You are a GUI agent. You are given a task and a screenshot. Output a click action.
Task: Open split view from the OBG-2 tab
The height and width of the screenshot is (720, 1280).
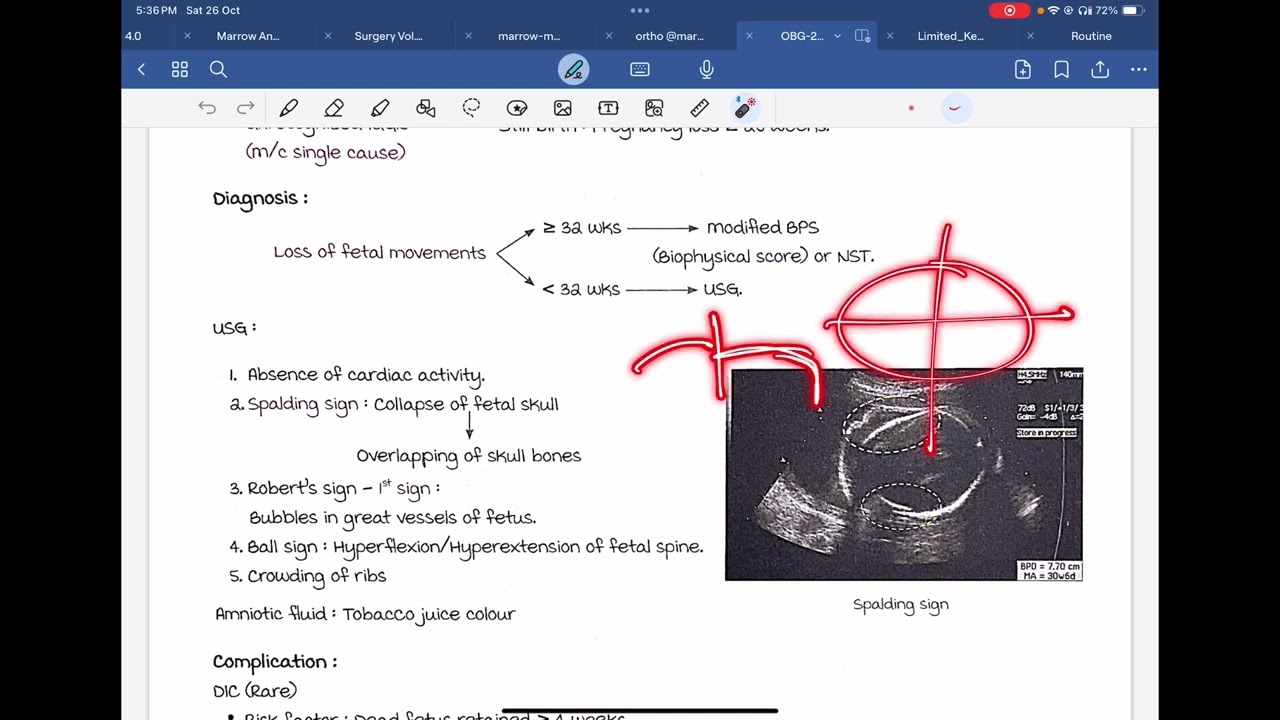point(863,36)
